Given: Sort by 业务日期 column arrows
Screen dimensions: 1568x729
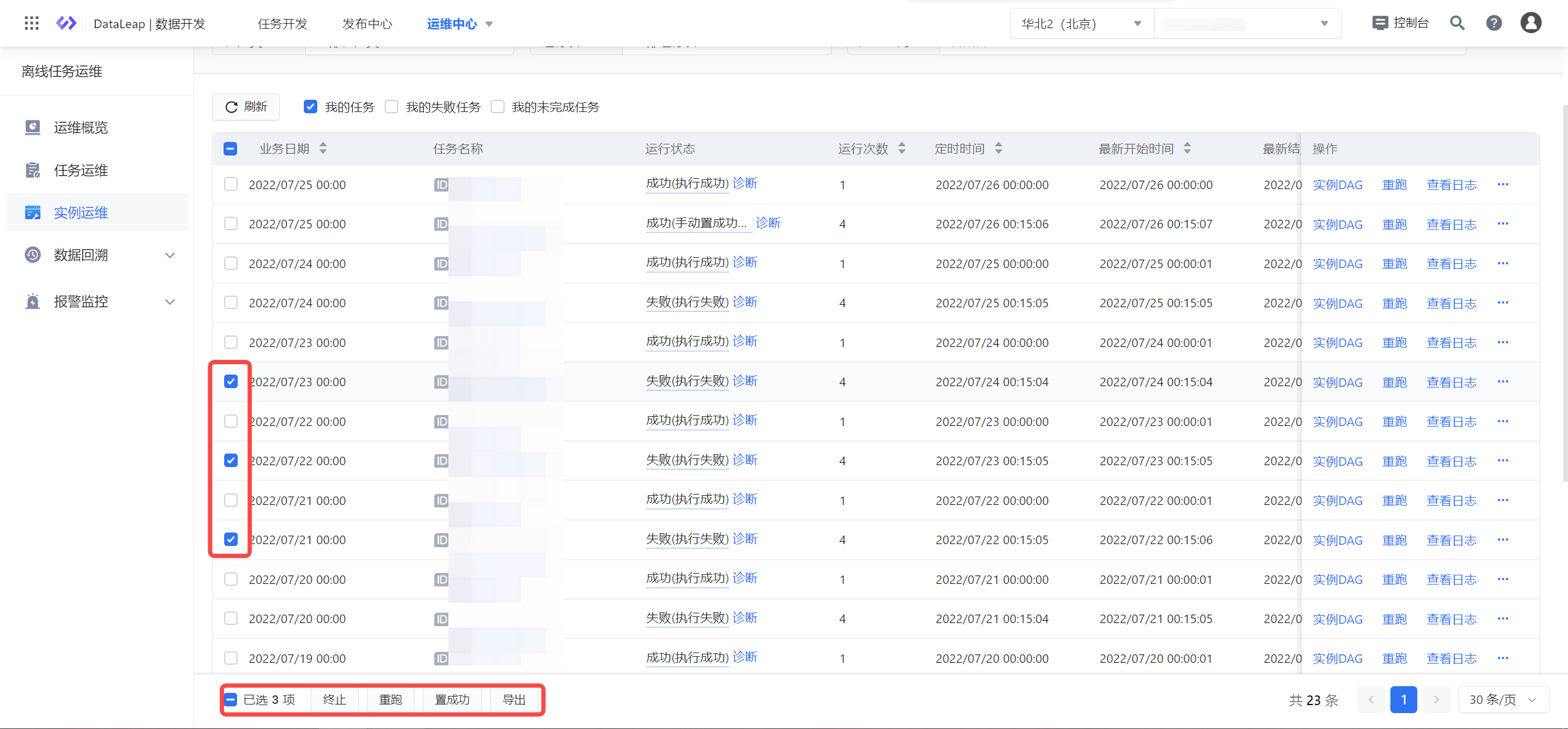Looking at the screenshot, I should (x=323, y=148).
